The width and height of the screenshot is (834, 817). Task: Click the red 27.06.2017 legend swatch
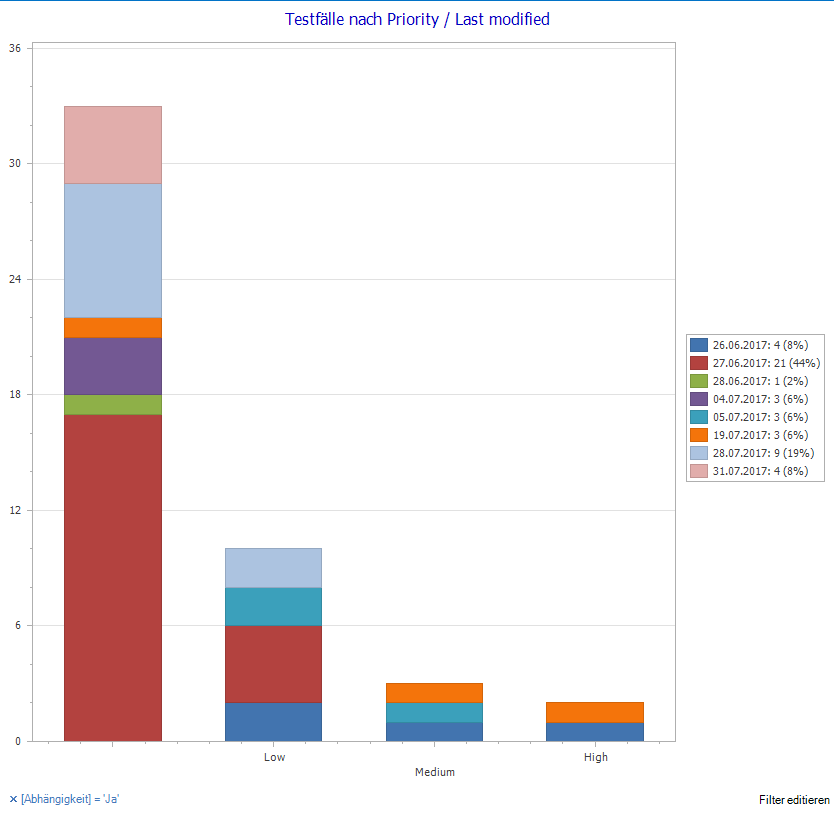700,363
